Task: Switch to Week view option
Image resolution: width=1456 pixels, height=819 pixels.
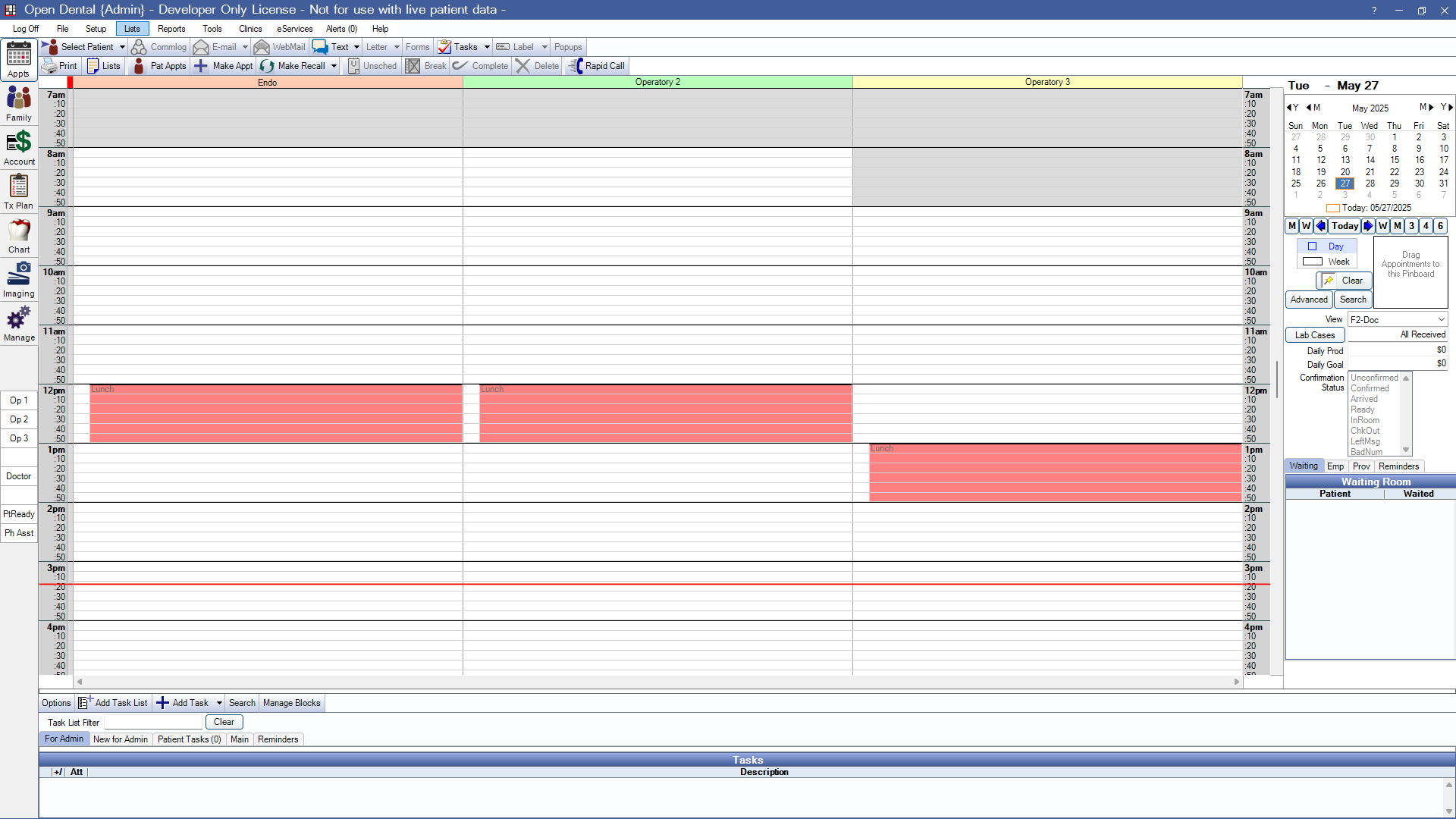Action: tap(1338, 262)
